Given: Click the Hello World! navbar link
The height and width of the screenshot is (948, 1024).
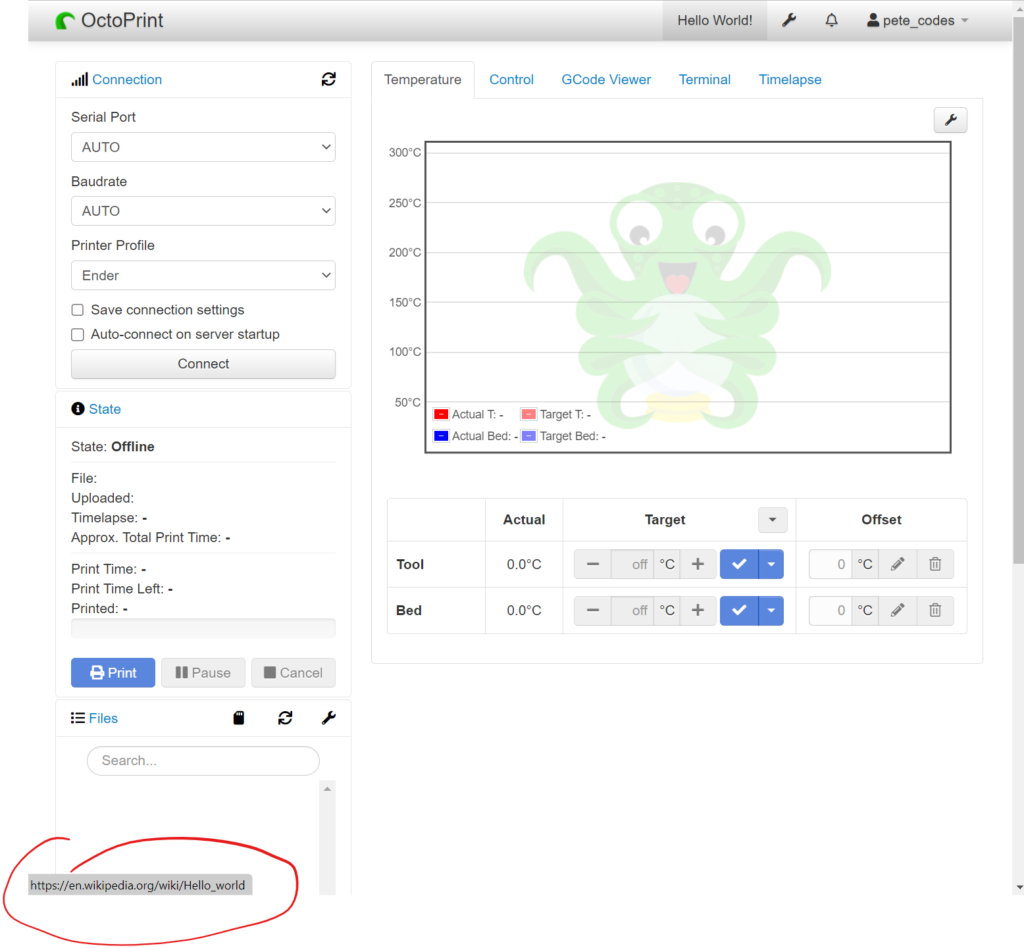Looking at the screenshot, I should 714,20.
